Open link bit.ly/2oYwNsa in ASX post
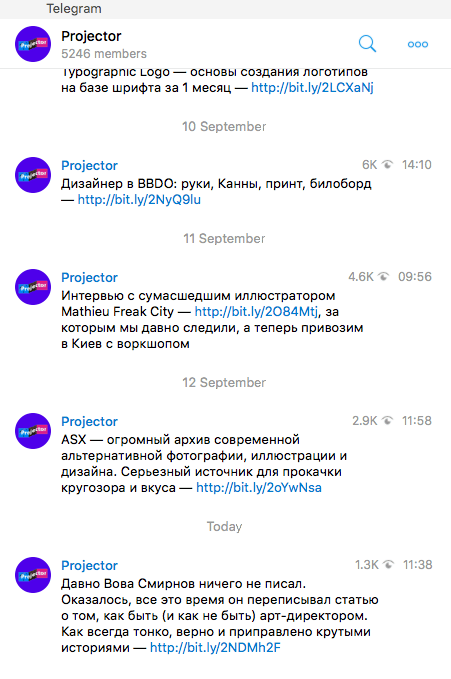This screenshot has width=451, height=679. 259,488
